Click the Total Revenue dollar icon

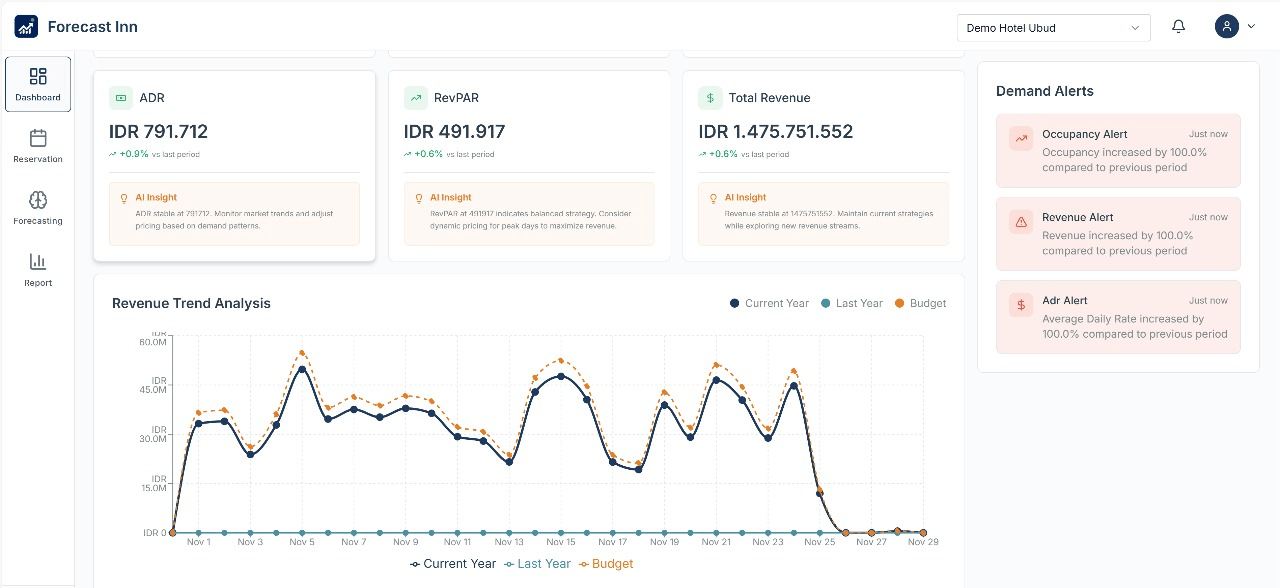710,98
